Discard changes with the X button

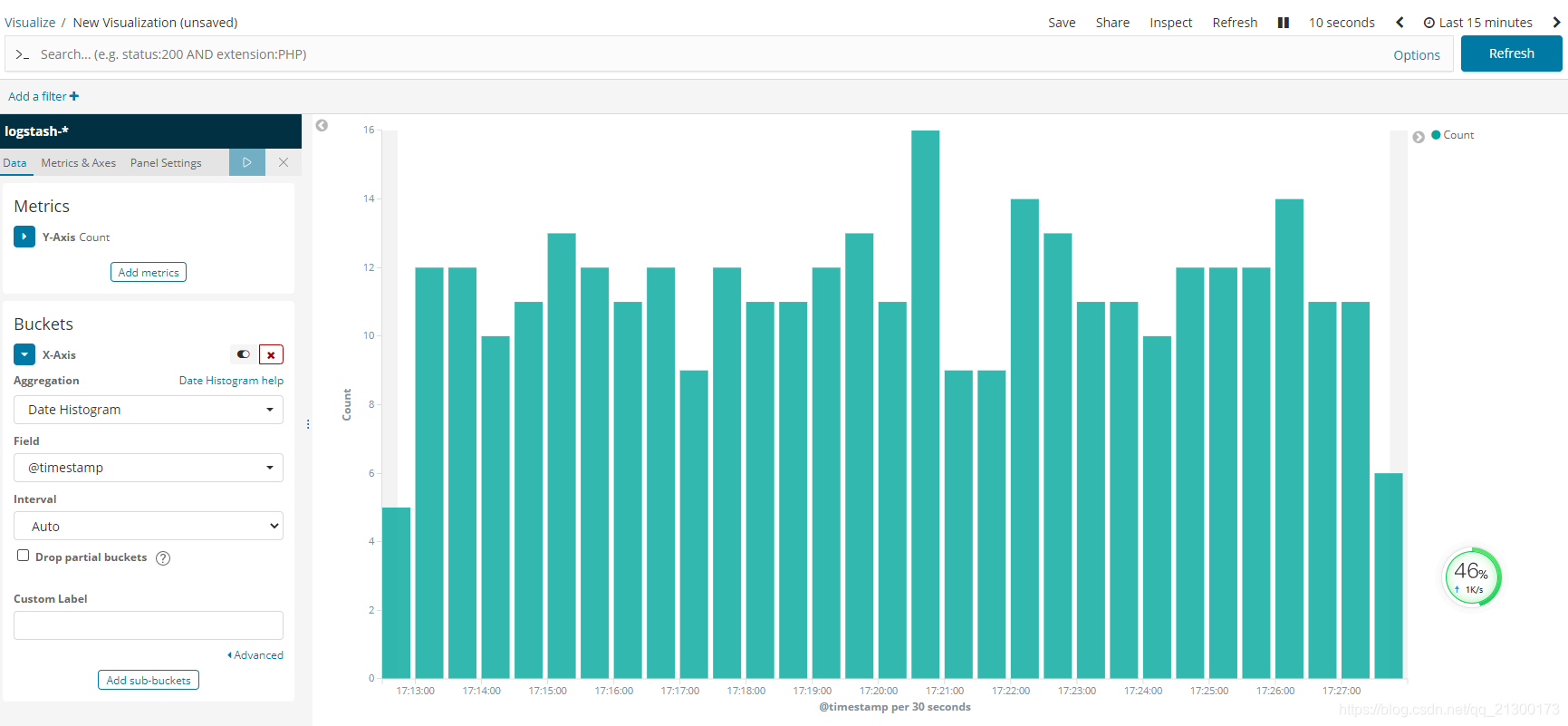click(284, 162)
